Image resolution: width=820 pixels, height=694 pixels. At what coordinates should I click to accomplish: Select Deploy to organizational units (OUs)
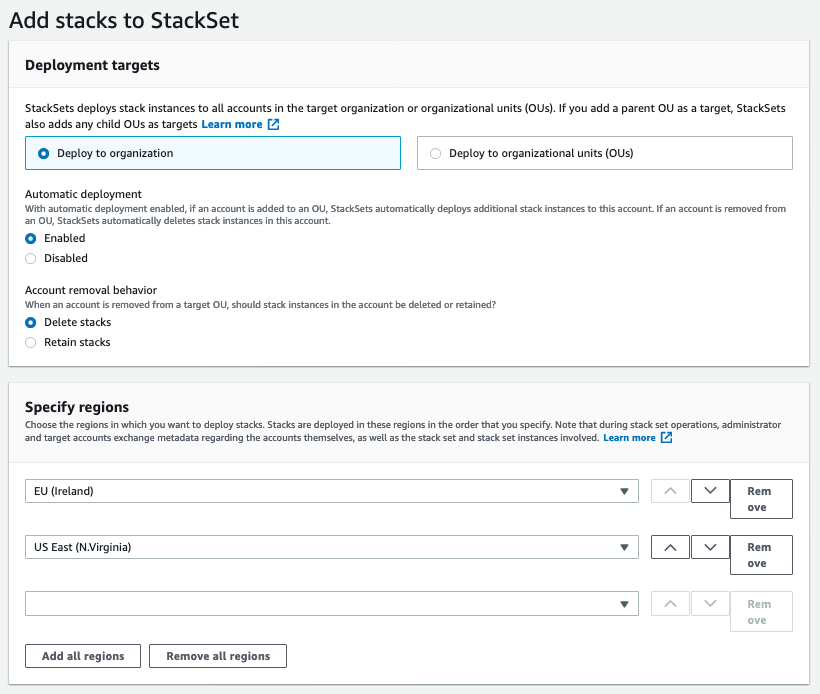tap(436, 152)
